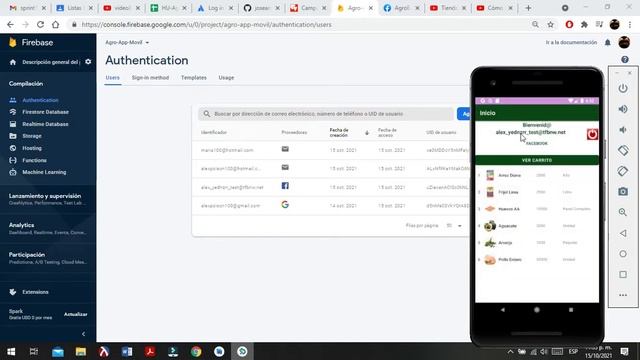Open Realtime Database in sidebar

pyautogui.click(x=45, y=124)
